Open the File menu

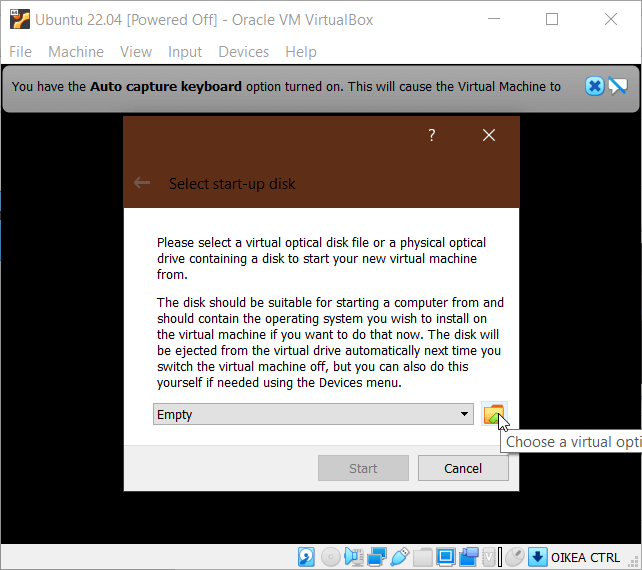[20, 52]
